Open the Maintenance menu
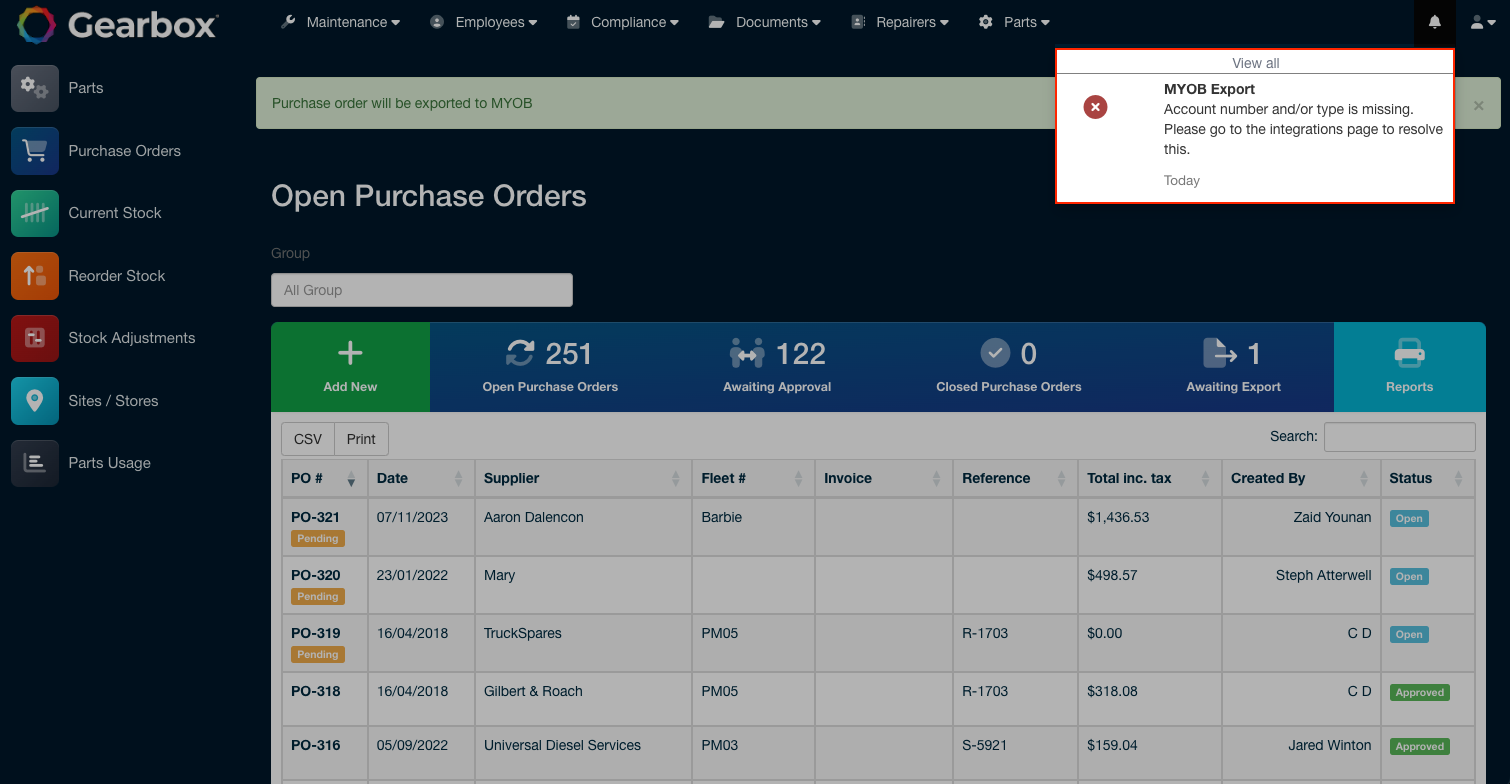 click(340, 21)
